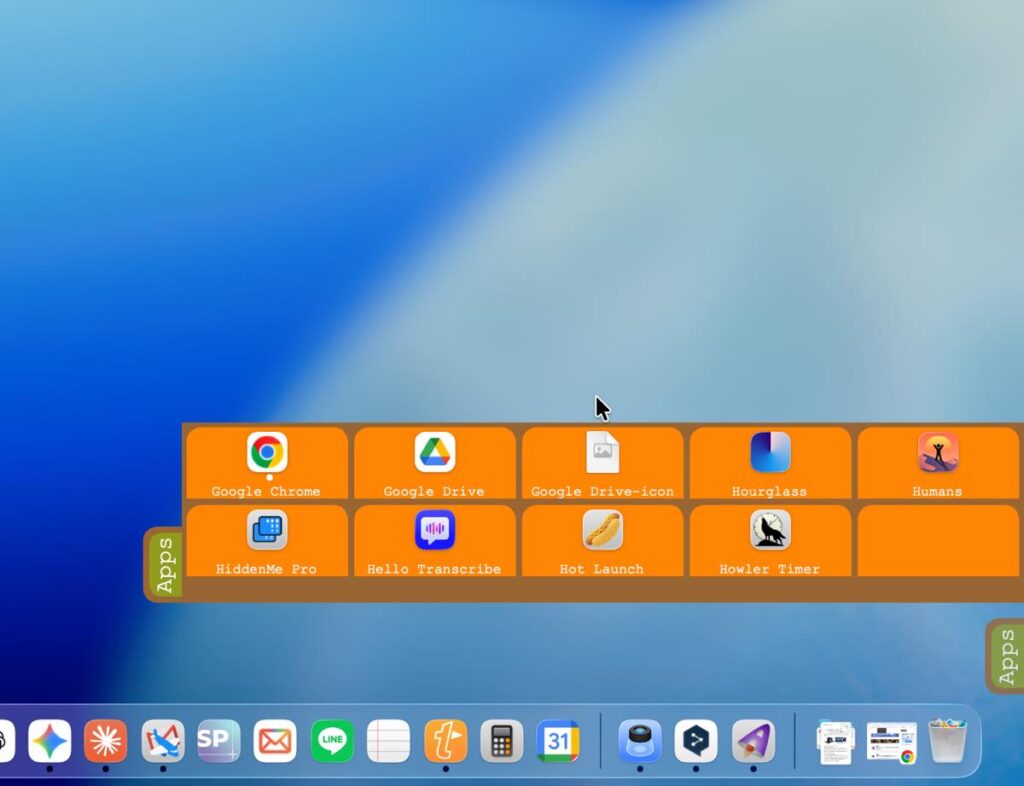
Task: Open the document stack beside the Dock separator
Action: (x=835, y=742)
